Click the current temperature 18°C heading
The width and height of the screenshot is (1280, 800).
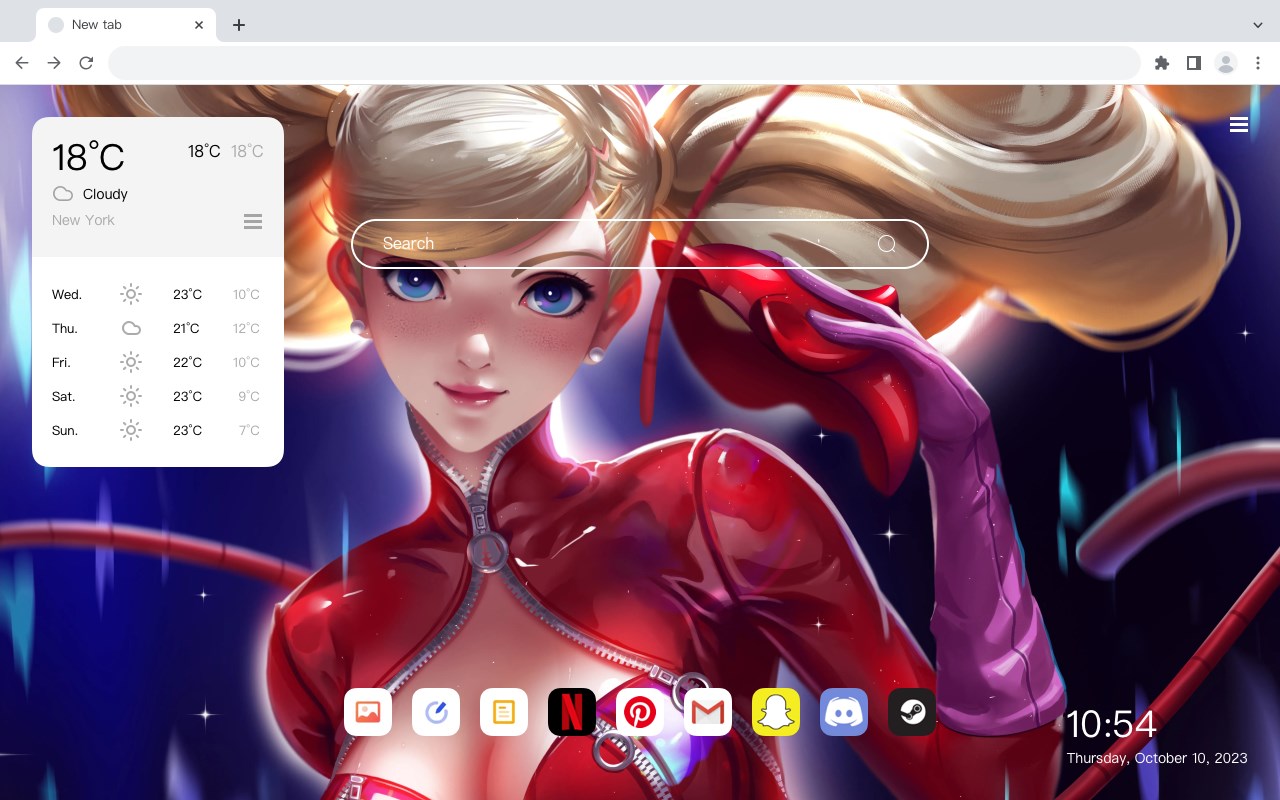point(88,157)
